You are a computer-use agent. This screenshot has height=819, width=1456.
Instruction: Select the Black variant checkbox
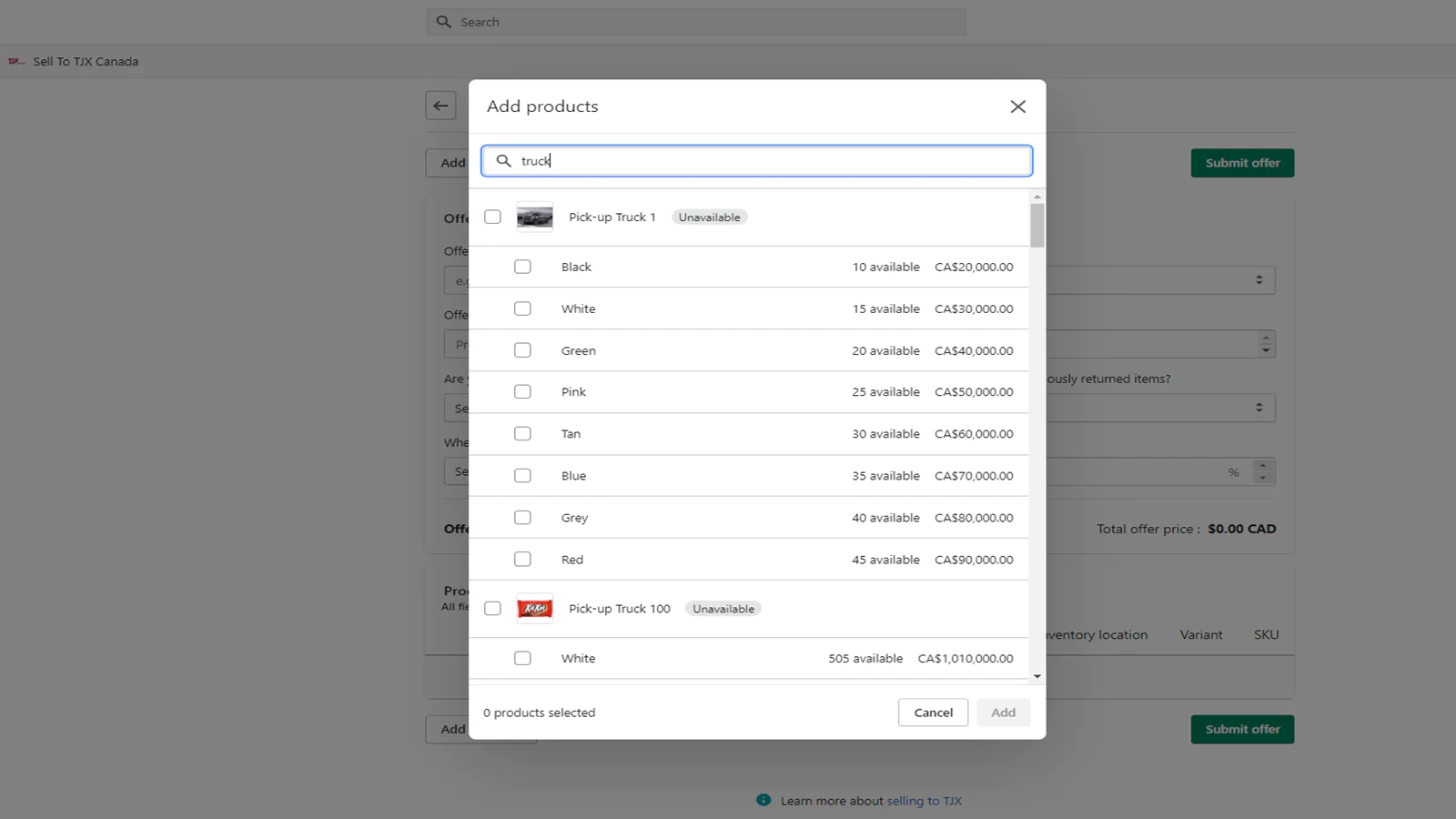click(522, 267)
